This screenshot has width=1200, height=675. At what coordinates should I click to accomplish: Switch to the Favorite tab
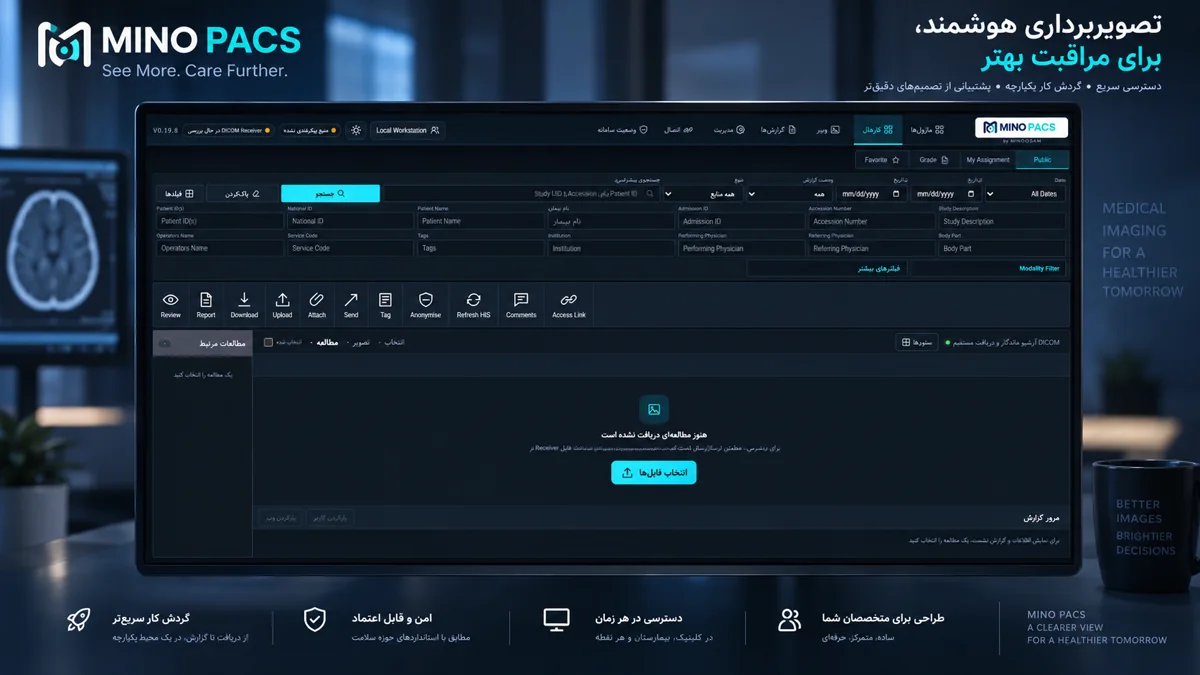tap(882, 160)
